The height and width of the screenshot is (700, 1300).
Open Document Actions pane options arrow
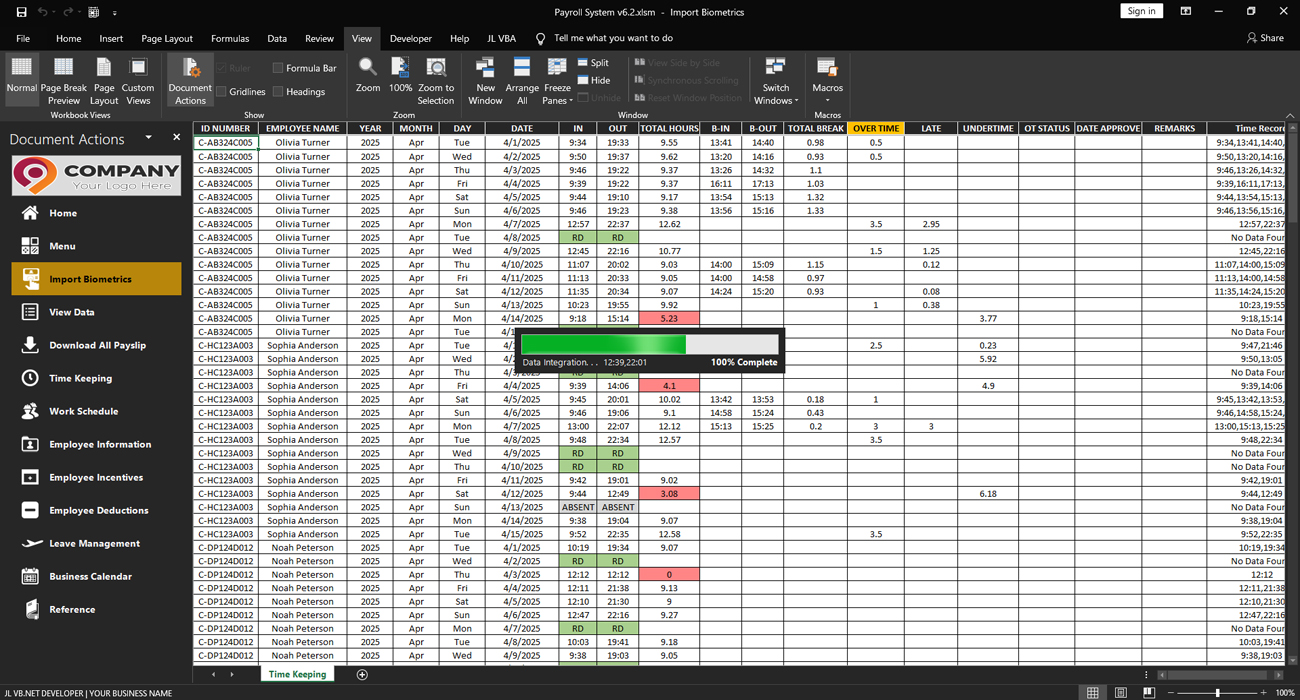click(x=148, y=138)
